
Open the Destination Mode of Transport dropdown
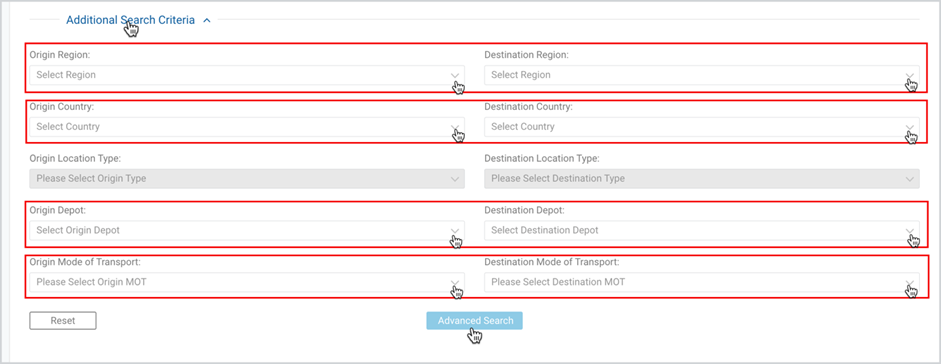(702, 282)
